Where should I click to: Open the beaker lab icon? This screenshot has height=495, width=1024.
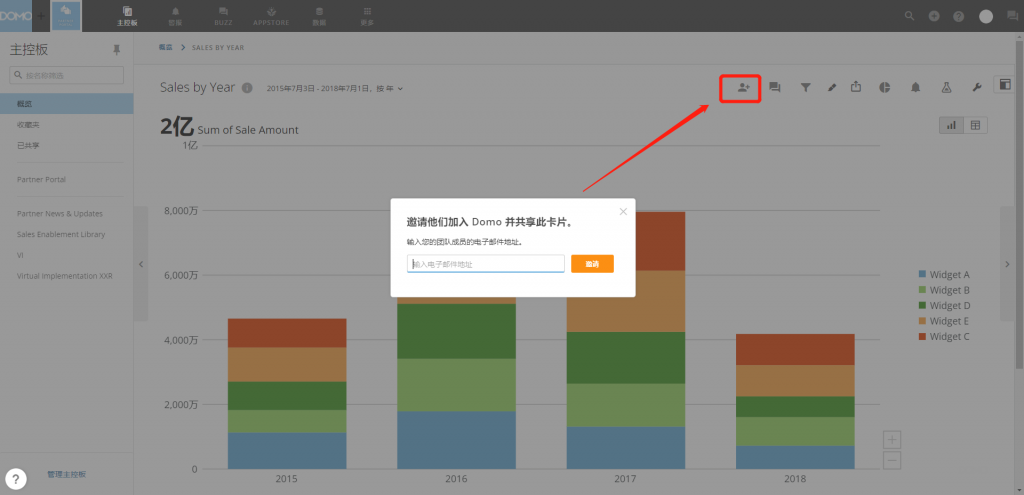(945, 88)
